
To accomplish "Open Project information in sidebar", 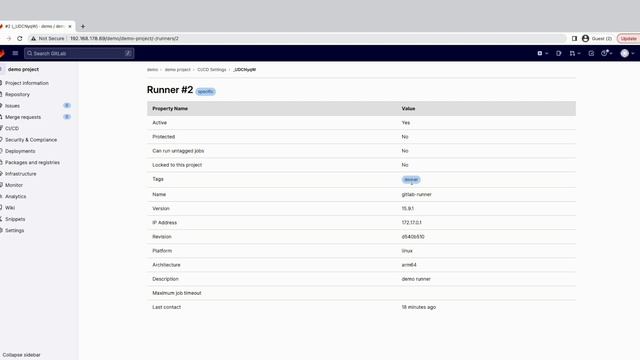I will [27, 83].
